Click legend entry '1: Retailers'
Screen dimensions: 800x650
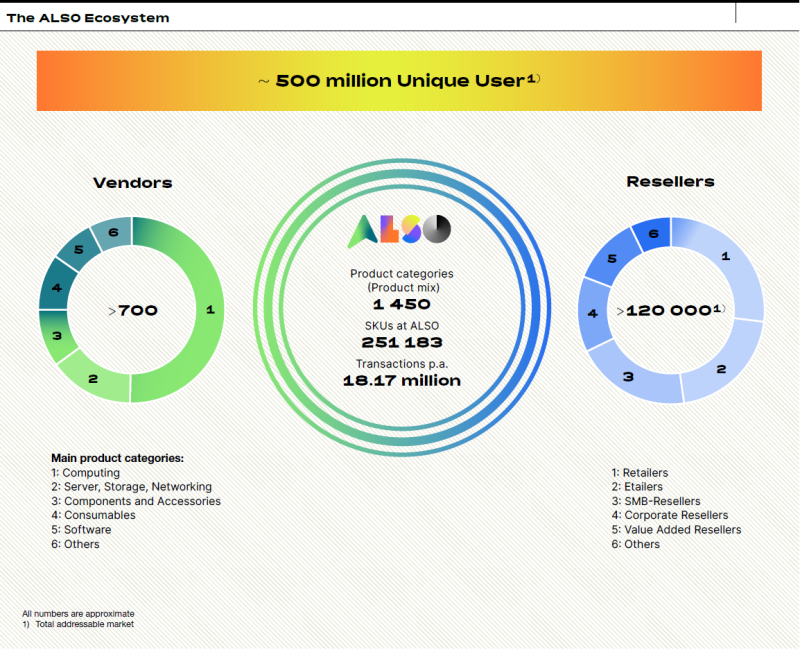tap(640, 473)
